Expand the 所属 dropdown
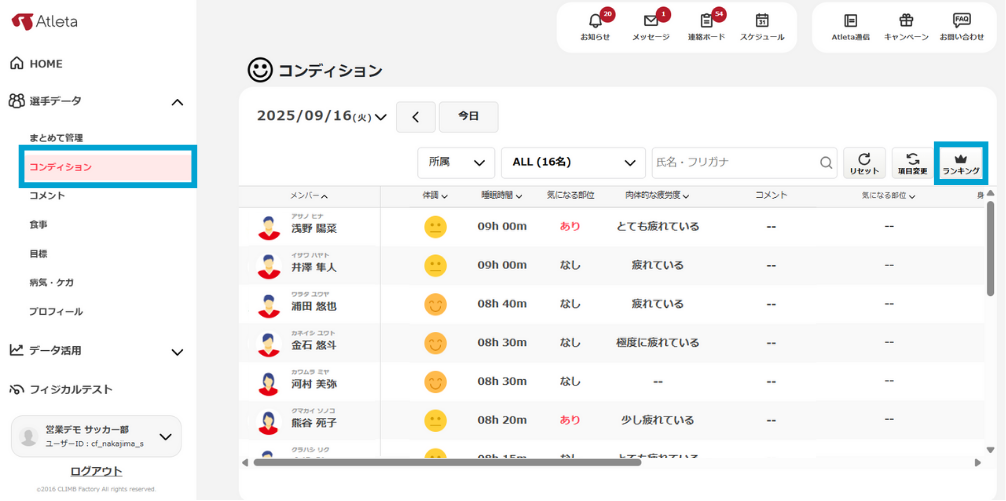 [456, 162]
